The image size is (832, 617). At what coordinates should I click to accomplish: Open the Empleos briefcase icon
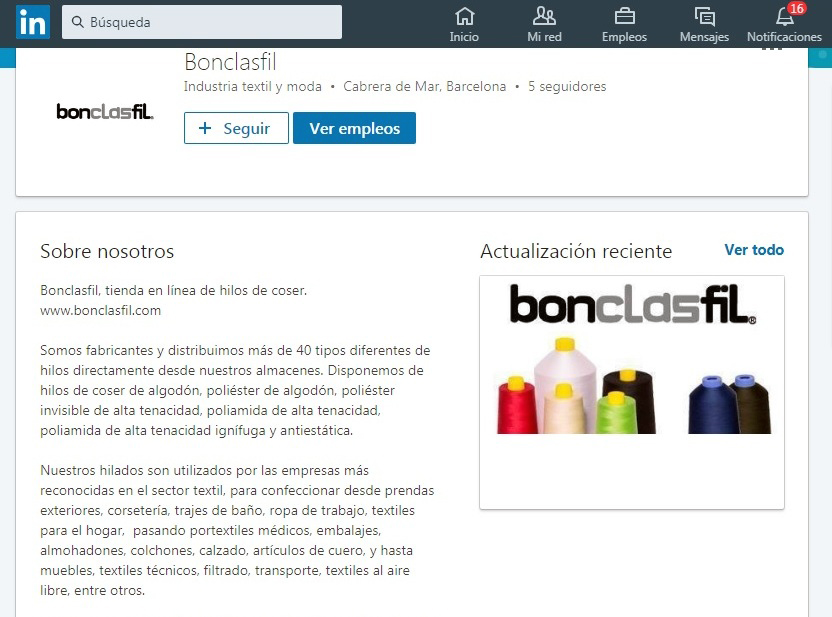625,16
